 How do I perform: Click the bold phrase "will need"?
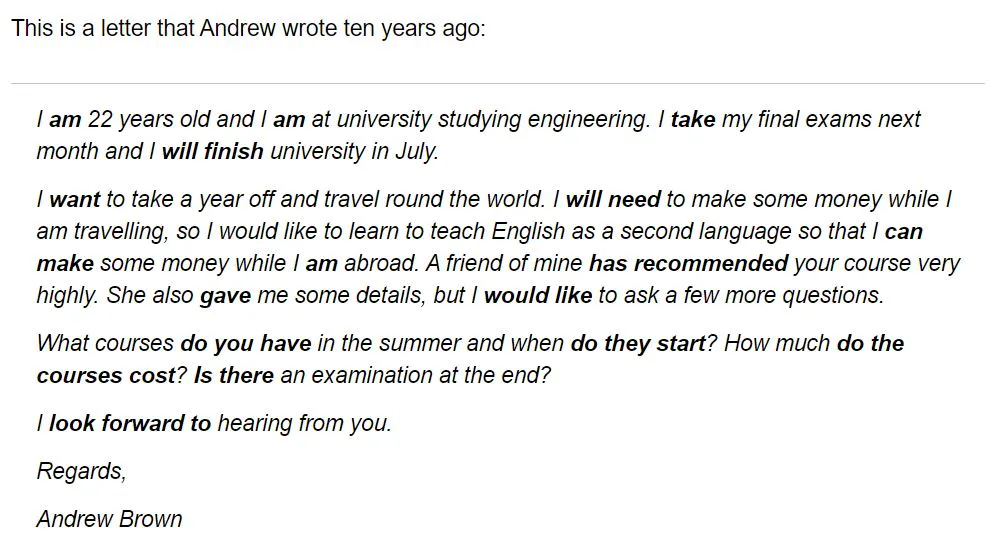click(613, 200)
